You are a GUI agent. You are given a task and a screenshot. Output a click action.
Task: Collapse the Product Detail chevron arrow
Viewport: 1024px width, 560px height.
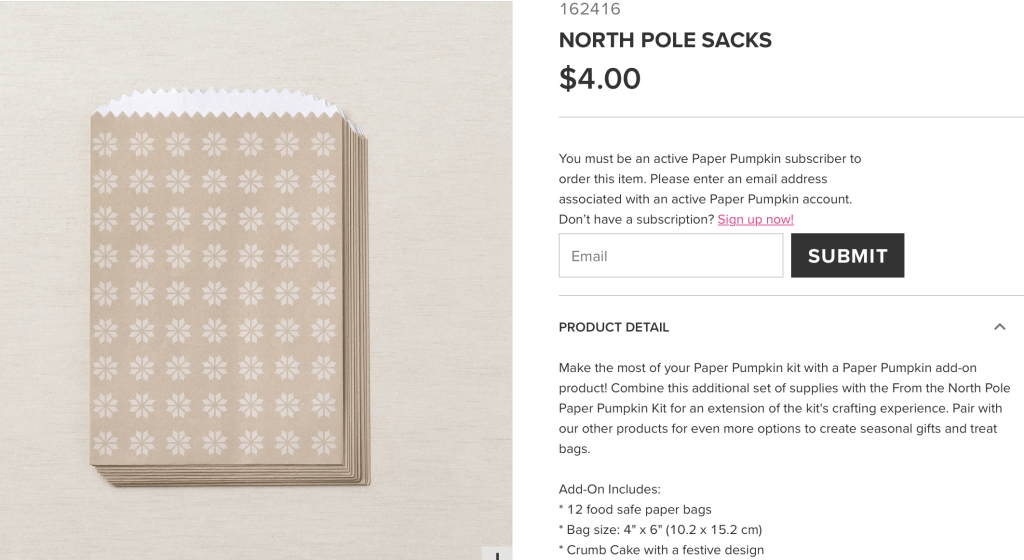999,327
